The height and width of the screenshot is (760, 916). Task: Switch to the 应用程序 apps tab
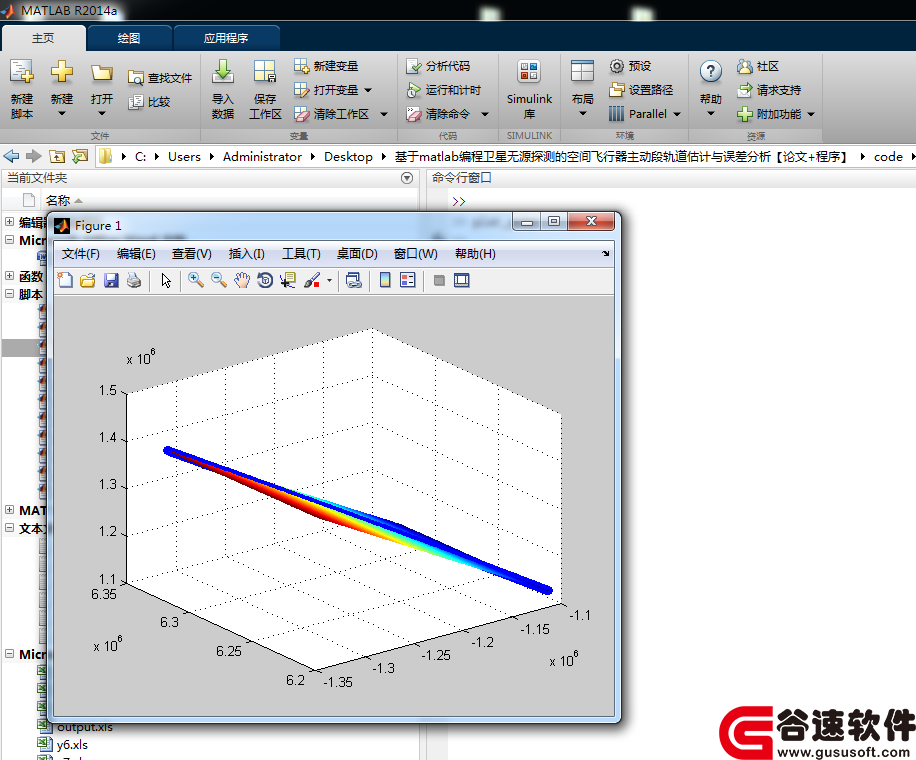click(x=226, y=38)
